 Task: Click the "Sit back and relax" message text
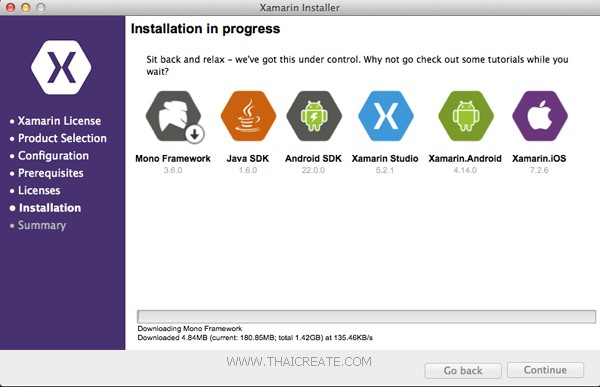[357, 65]
